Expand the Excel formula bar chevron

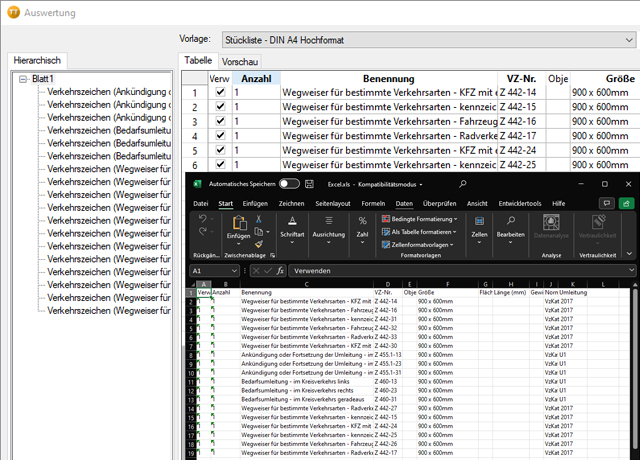632,270
